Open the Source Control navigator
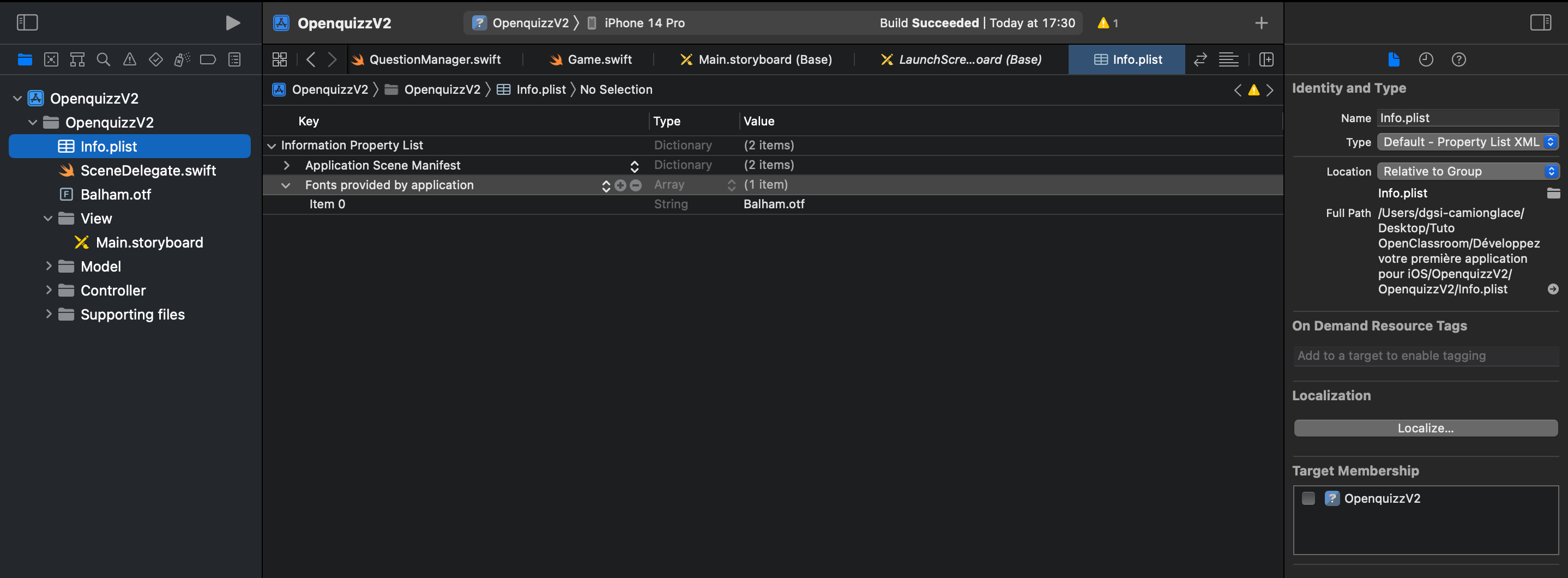The height and width of the screenshot is (578, 1568). (51, 59)
